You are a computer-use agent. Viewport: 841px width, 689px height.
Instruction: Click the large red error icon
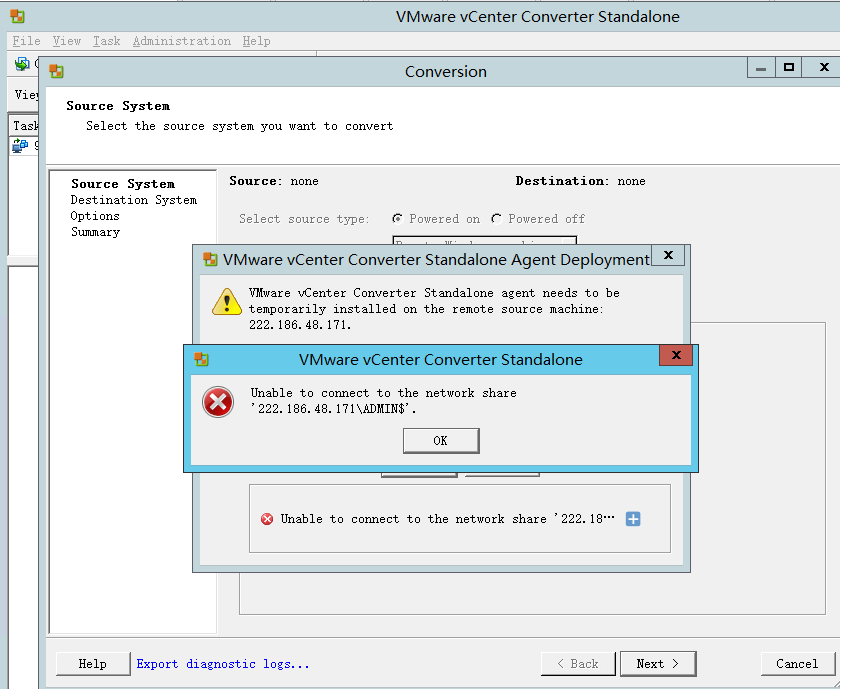tap(218, 402)
